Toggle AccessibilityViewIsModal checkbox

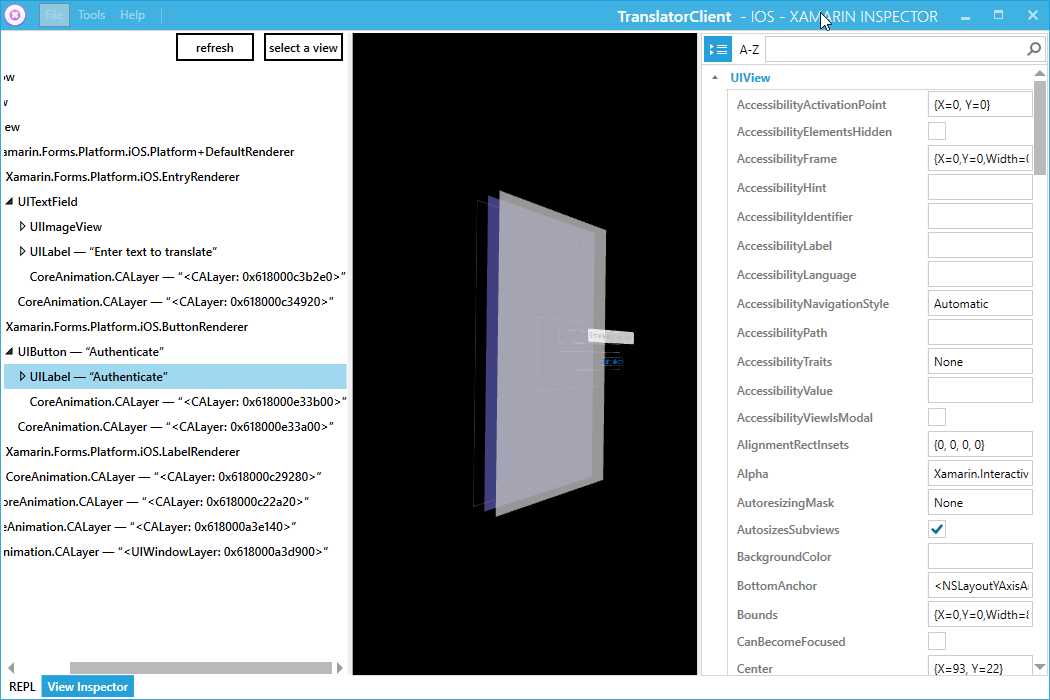tap(937, 417)
